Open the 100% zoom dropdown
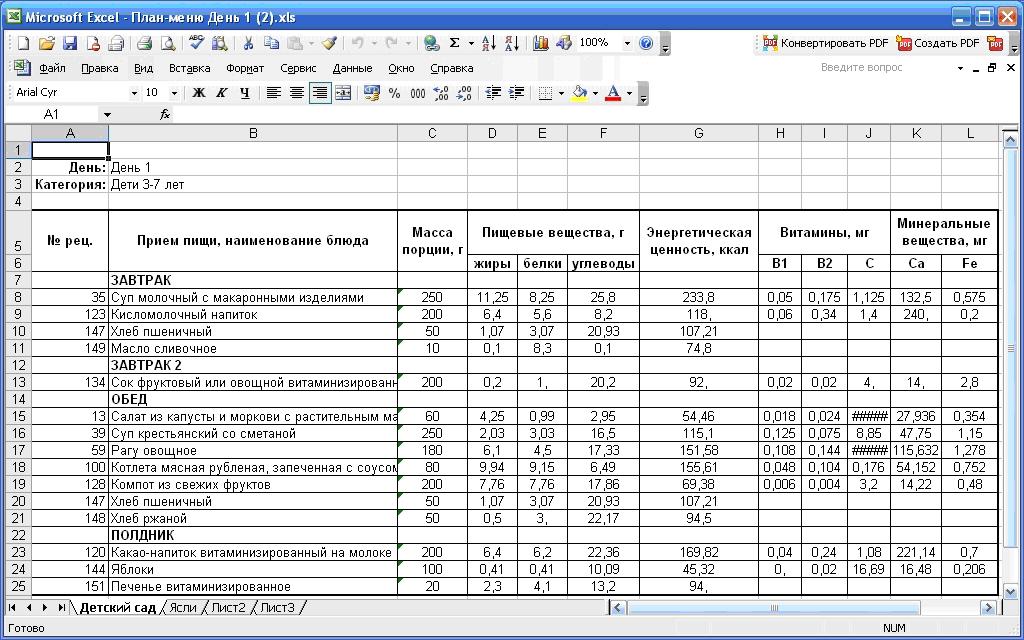 coord(627,44)
